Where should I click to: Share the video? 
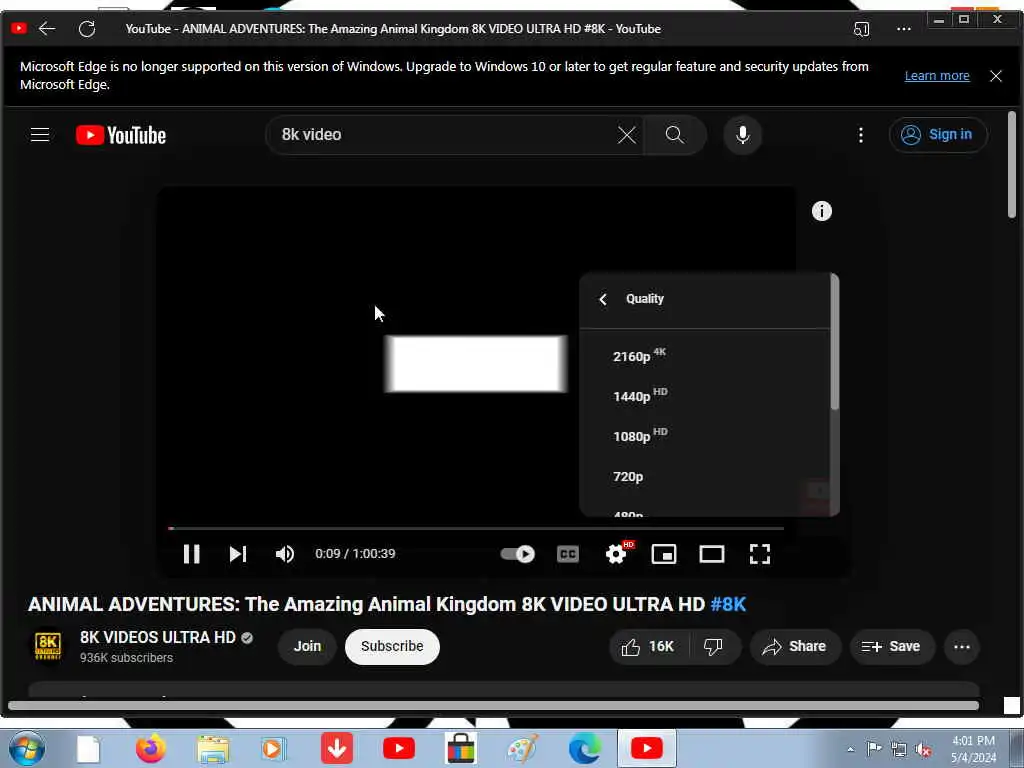794,647
